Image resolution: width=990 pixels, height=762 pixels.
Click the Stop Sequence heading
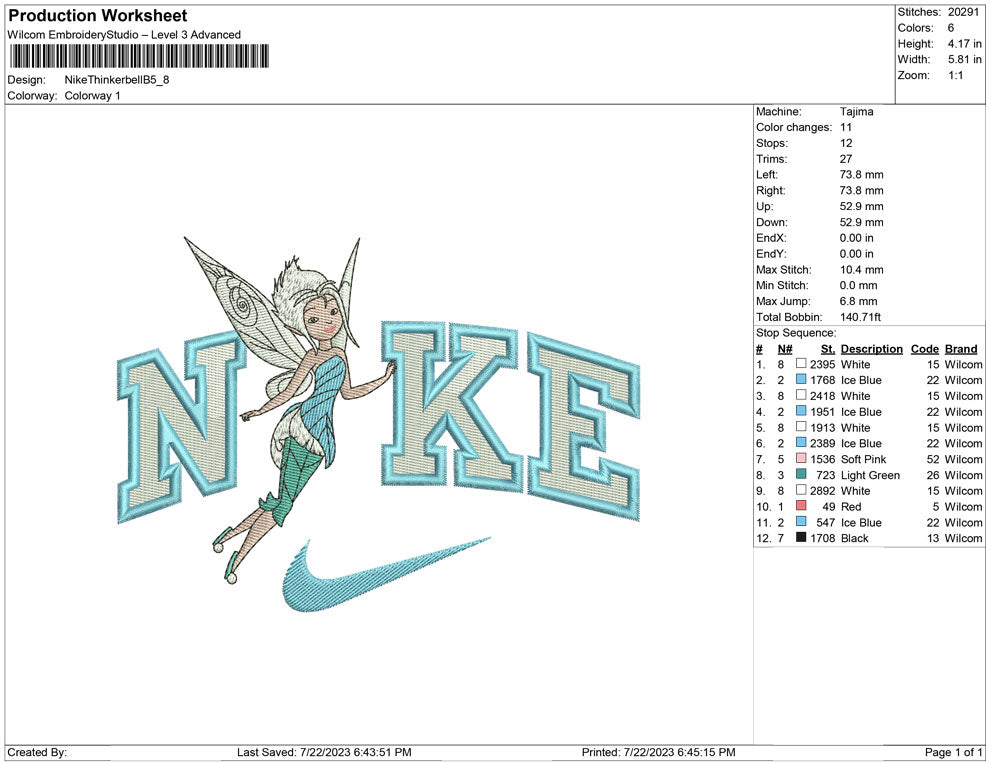coord(796,333)
